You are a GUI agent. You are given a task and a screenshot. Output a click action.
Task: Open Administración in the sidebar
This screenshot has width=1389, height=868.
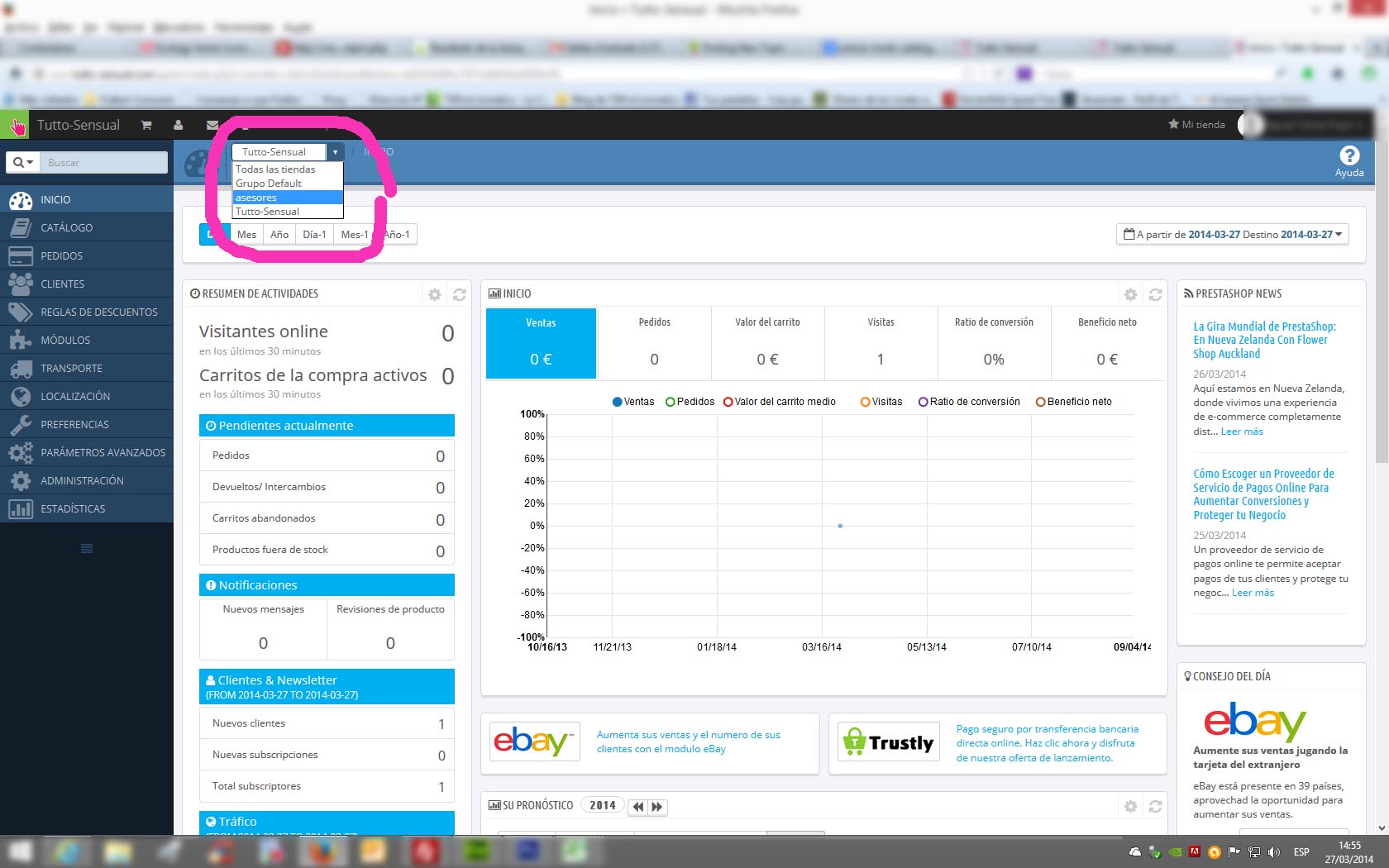(x=87, y=480)
